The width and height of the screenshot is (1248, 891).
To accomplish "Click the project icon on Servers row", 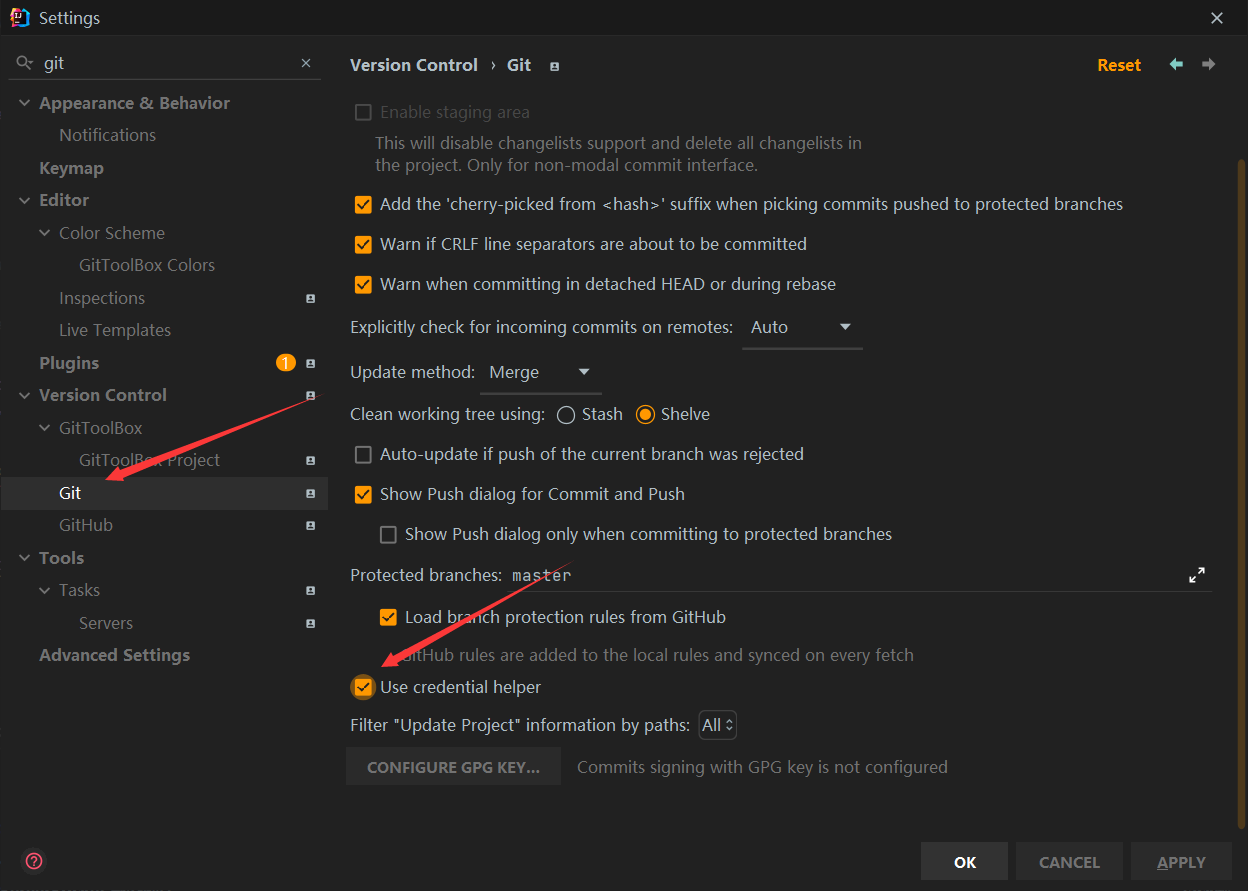I will click(311, 623).
